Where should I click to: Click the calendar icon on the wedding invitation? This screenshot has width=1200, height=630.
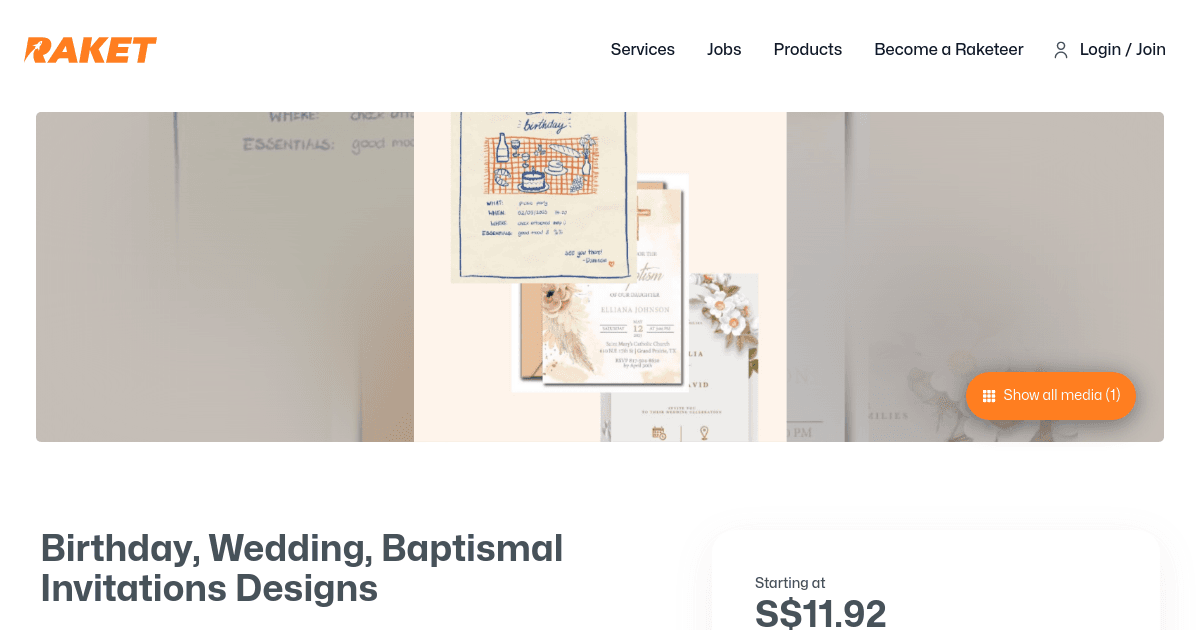tap(659, 433)
